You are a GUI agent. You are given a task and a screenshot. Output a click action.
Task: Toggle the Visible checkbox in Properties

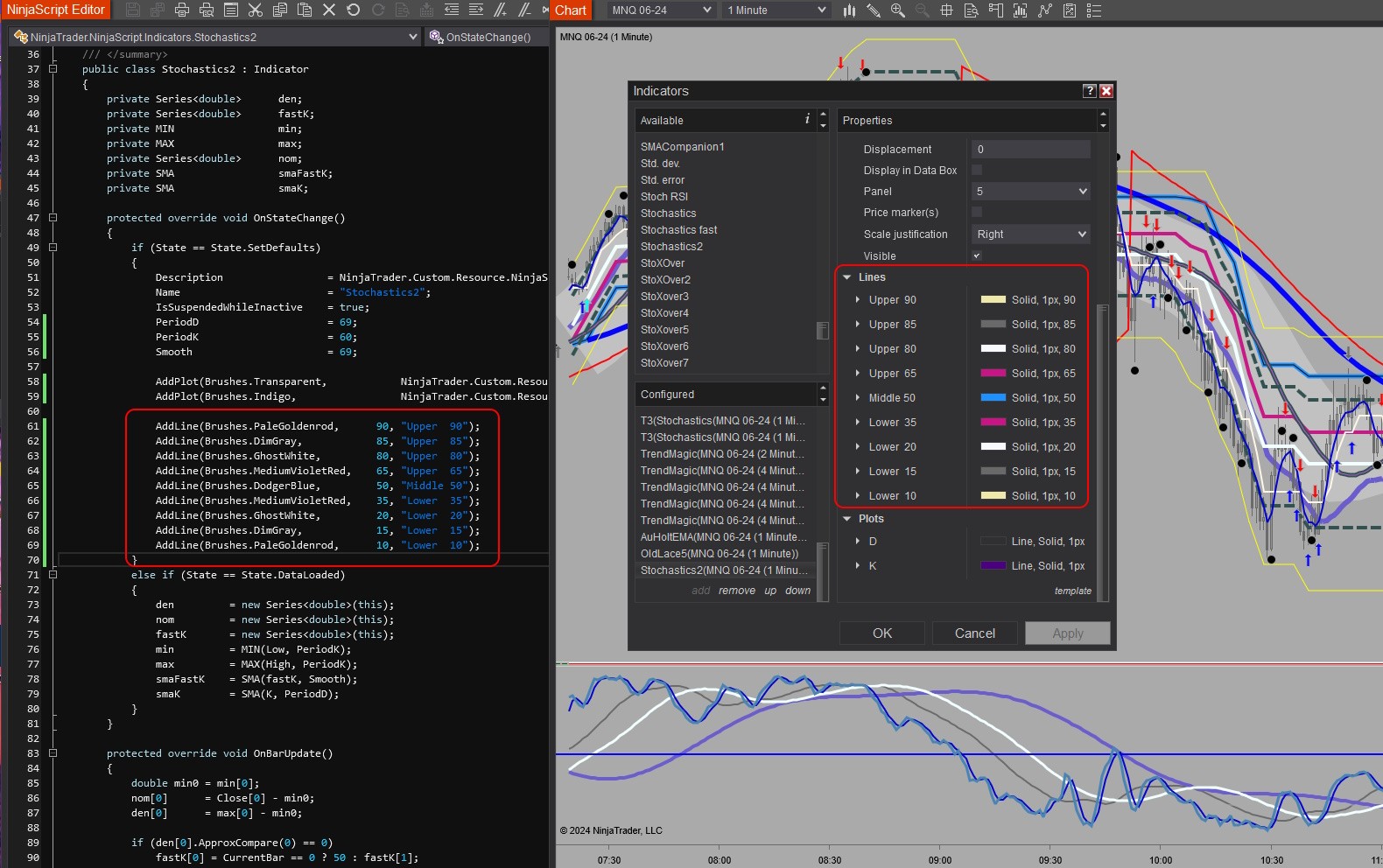point(977,255)
